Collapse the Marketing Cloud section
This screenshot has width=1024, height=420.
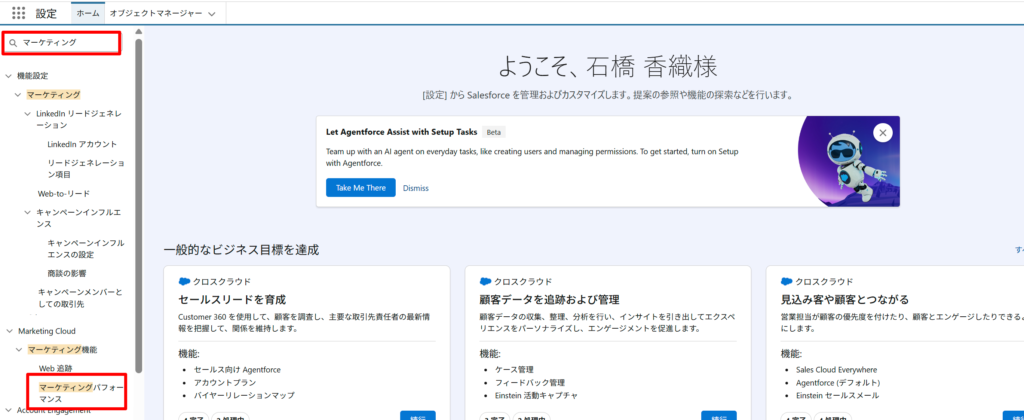coord(8,331)
